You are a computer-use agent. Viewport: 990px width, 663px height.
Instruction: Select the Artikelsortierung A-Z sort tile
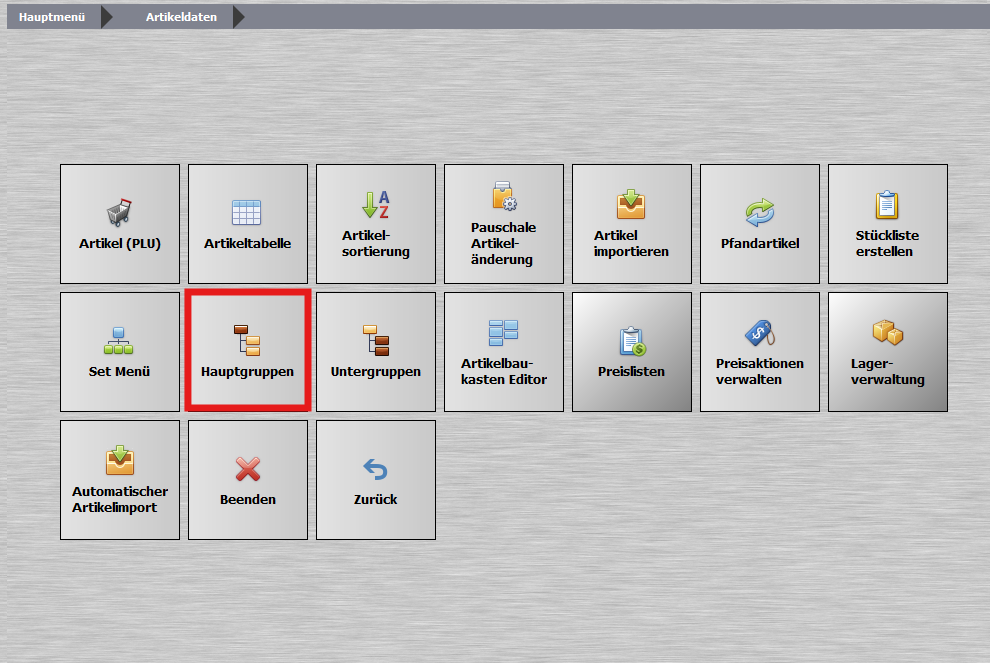(x=376, y=224)
